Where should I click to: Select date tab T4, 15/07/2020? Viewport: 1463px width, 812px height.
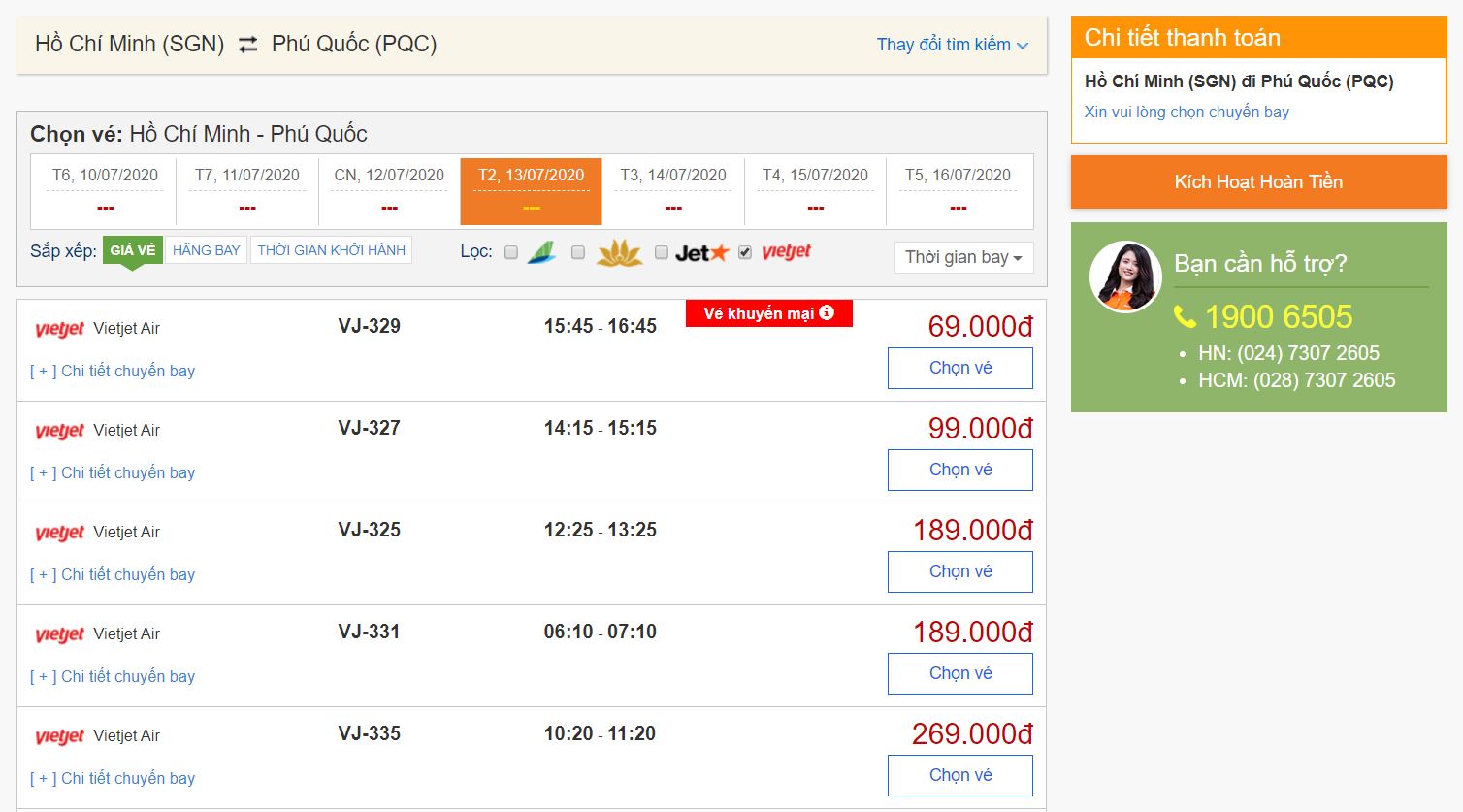(x=815, y=190)
